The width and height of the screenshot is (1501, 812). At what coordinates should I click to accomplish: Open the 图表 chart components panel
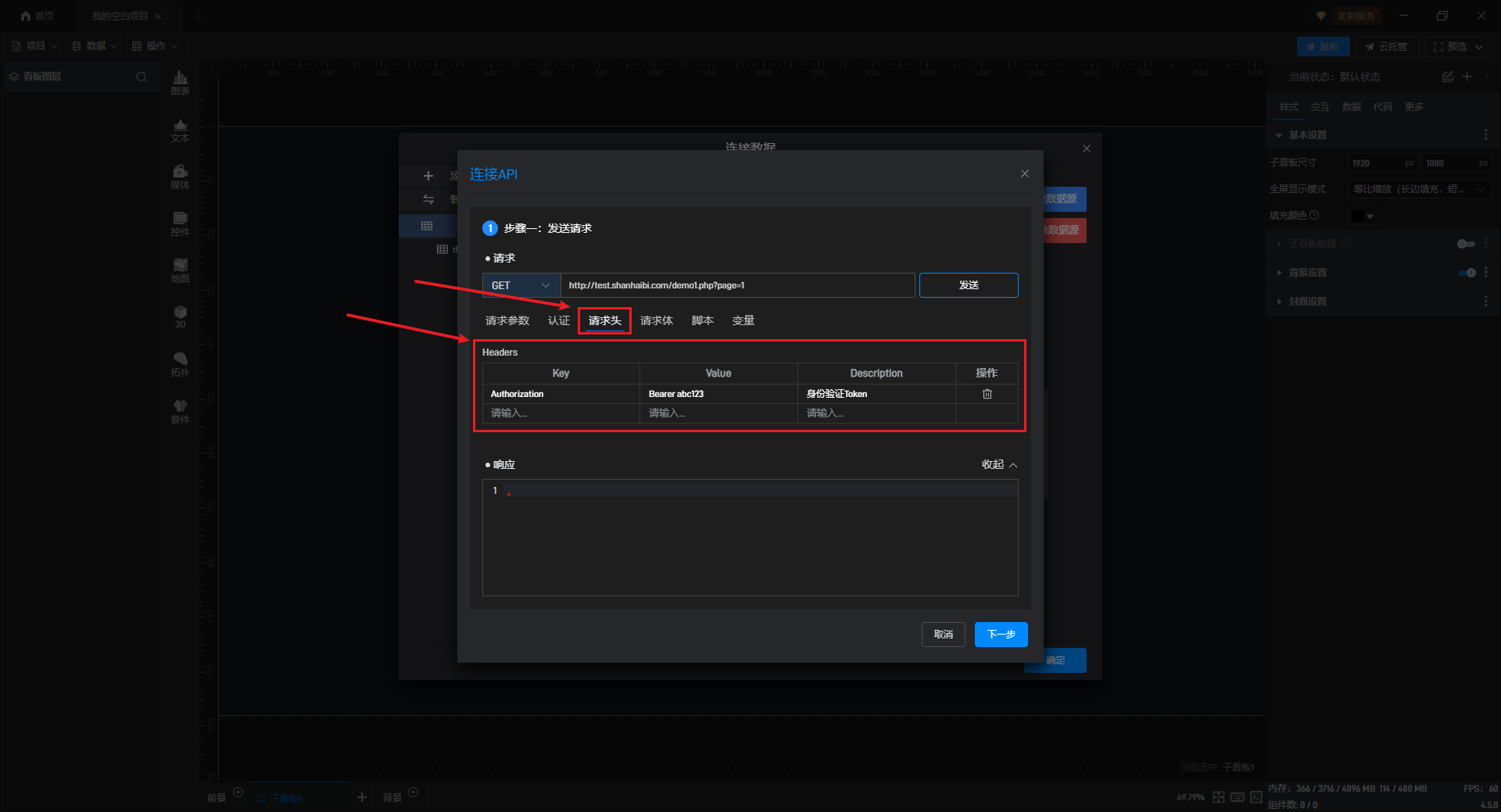point(180,82)
